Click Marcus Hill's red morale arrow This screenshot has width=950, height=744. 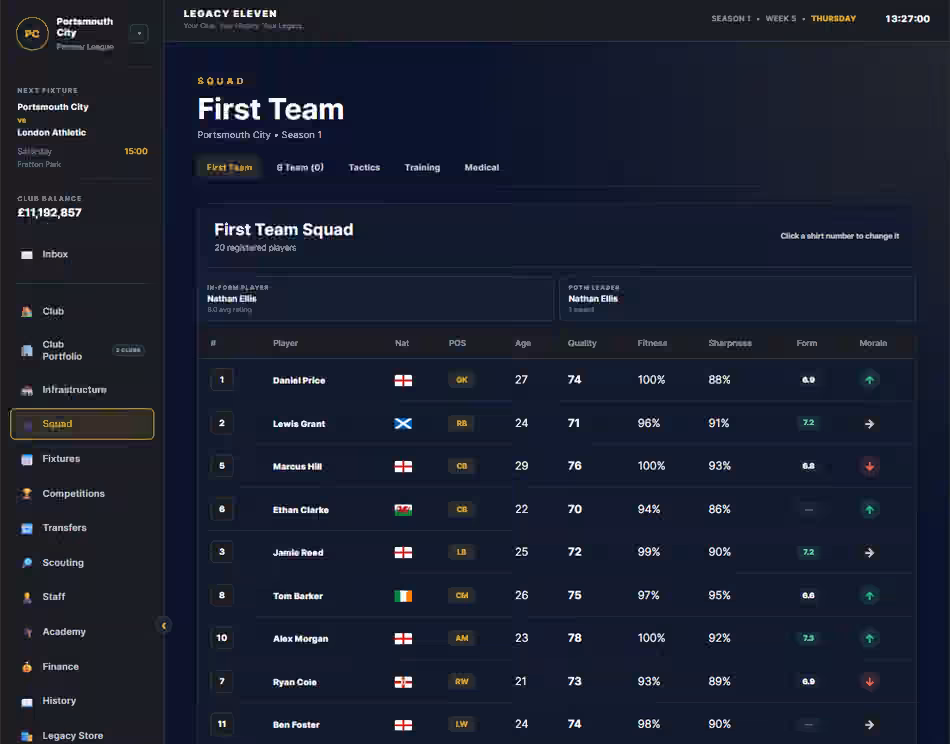pos(869,466)
